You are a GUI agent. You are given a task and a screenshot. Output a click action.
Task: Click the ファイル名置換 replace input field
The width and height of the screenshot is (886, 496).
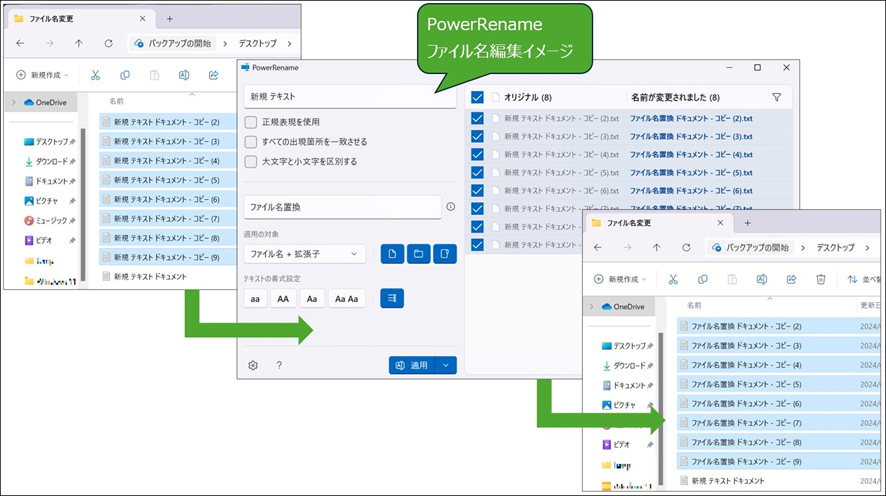coord(342,207)
